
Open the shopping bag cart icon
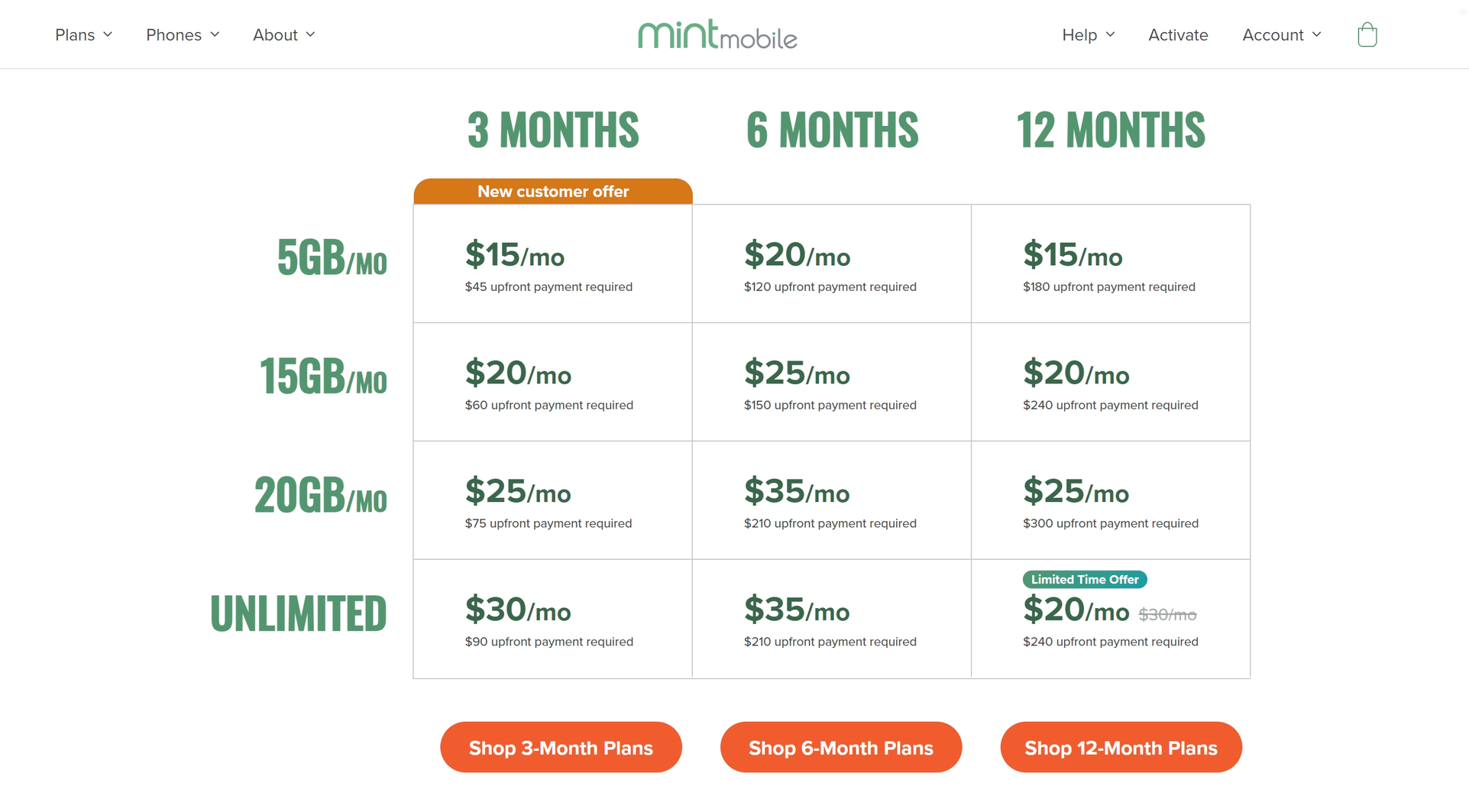(x=1367, y=34)
